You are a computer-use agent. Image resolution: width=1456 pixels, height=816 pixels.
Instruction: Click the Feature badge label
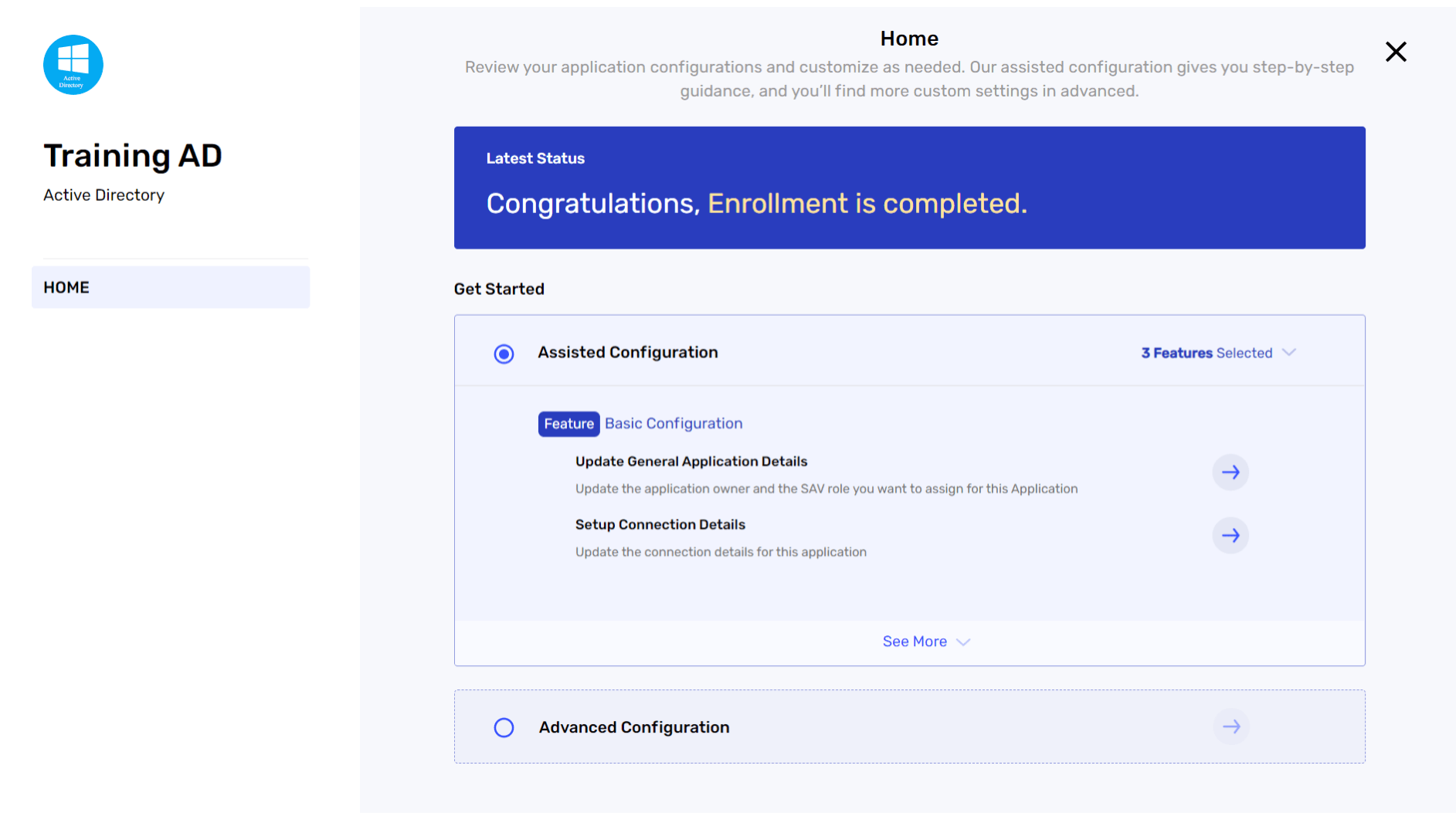(x=568, y=424)
